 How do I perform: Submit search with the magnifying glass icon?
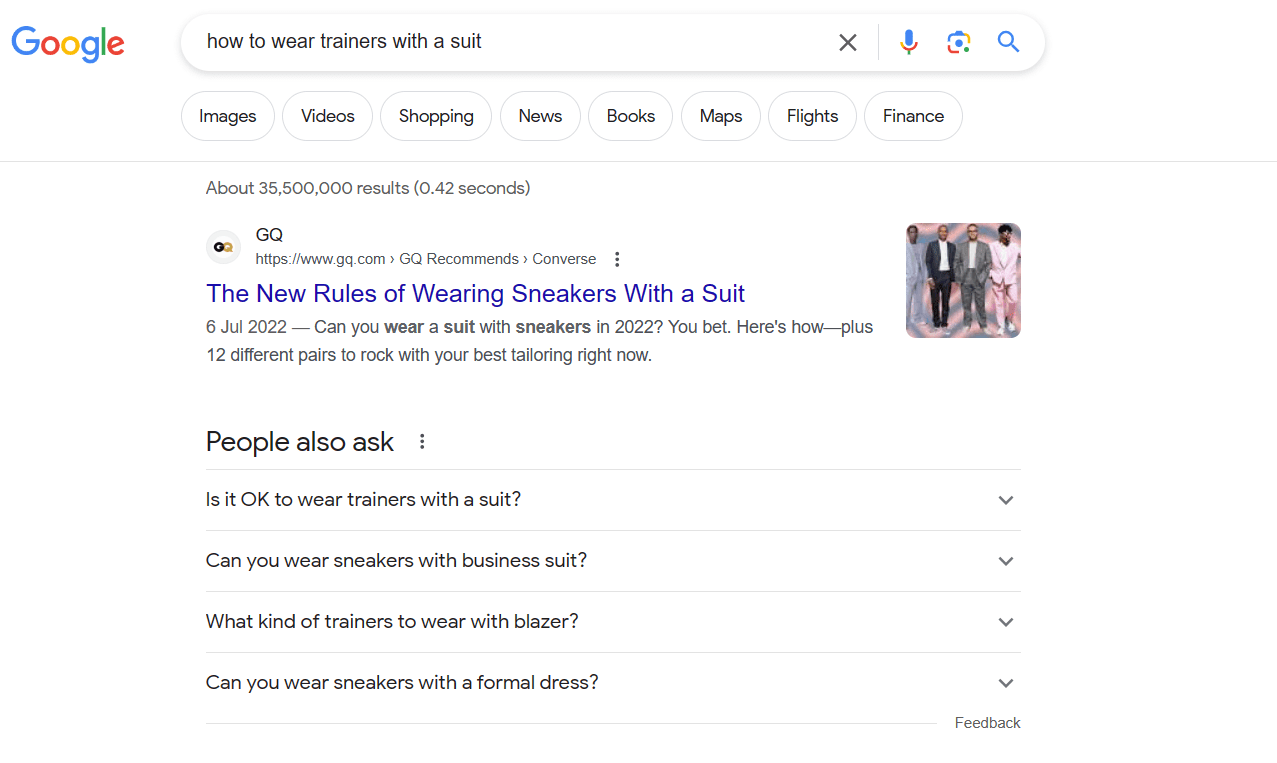click(x=1008, y=42)
